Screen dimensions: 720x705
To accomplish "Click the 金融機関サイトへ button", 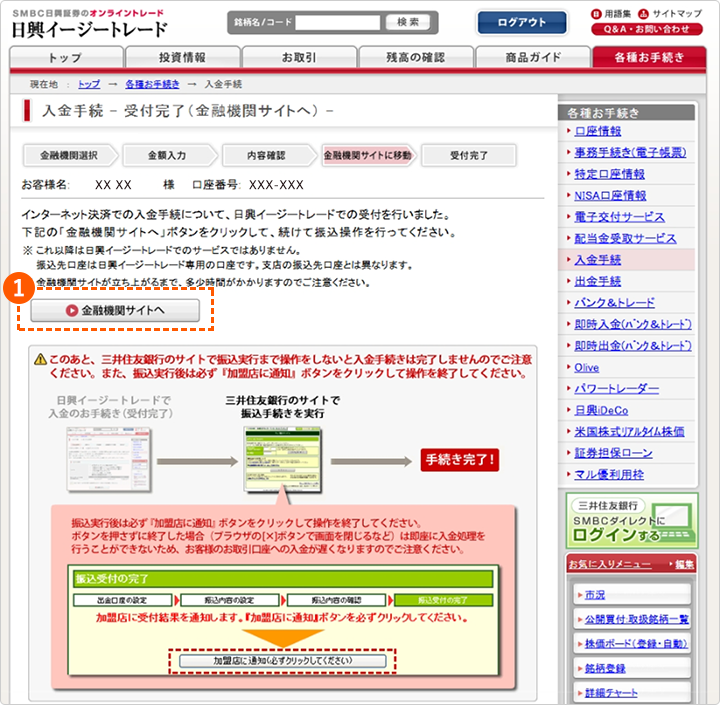I will click(x=115, y=310).
